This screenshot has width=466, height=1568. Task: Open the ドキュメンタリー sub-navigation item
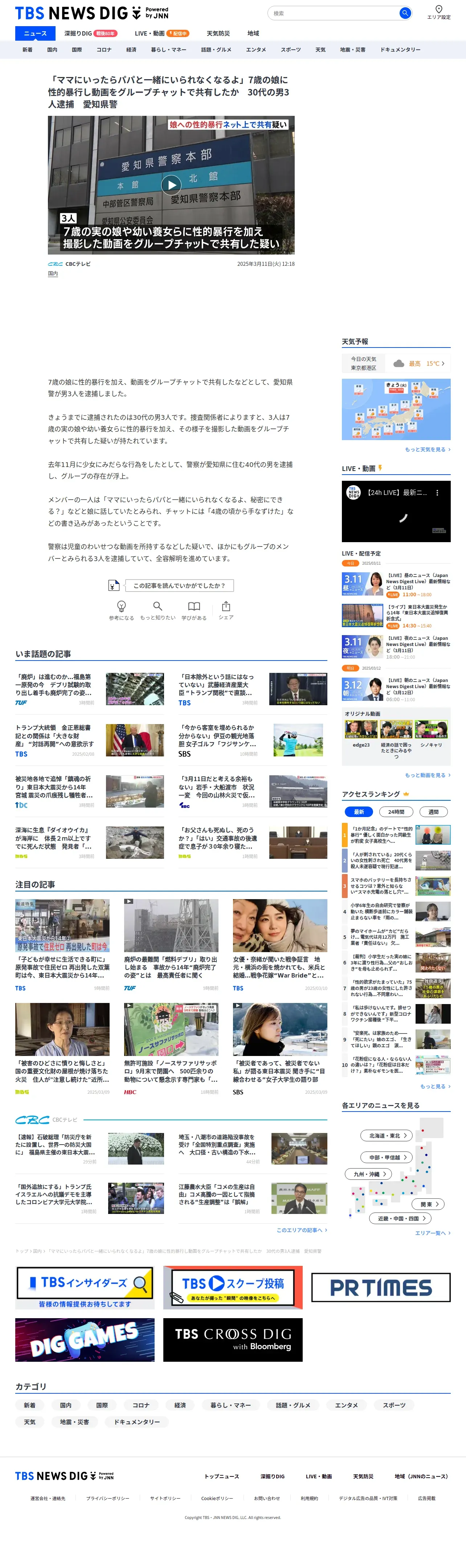[x=400, y=50]
